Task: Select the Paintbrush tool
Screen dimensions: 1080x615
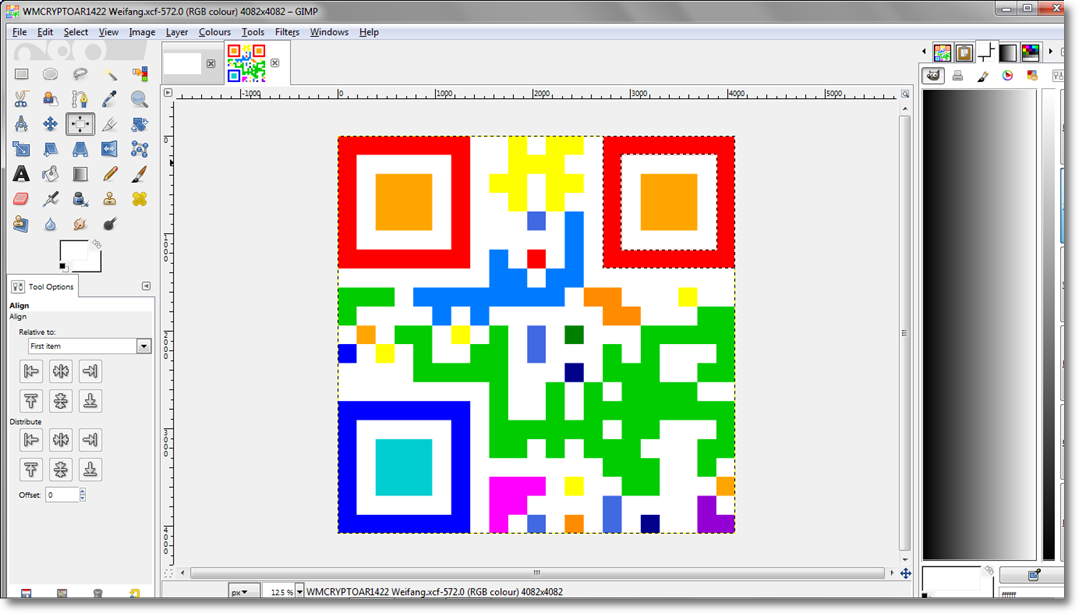Action: [139, 174]
